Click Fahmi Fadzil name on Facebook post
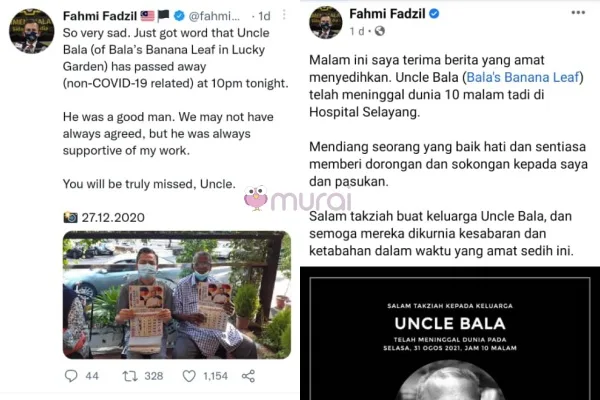The image size is (600, 400). [387, 14]
